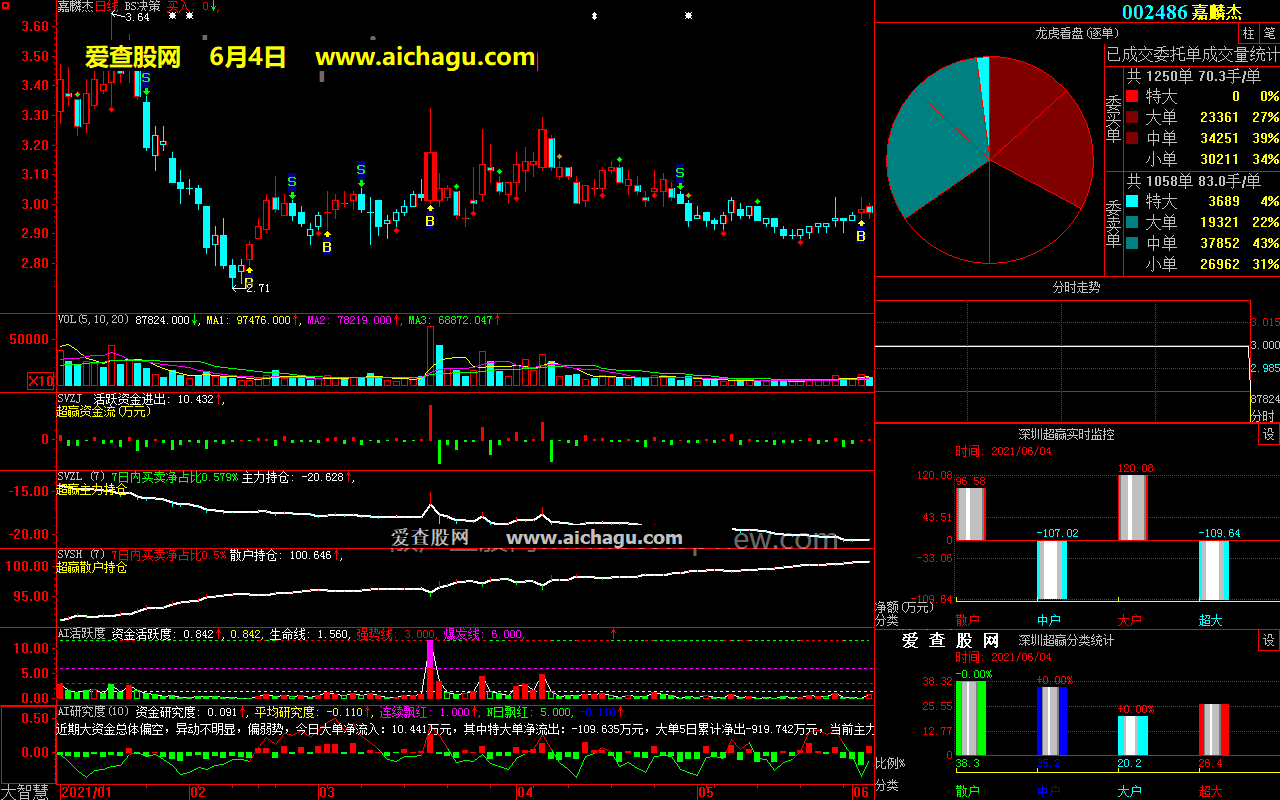Image resolution: width=1280 pixels, height=800 pixels.
Task: Click the 002486 嘉麟杰 stock title
Action: point(1182,12)
